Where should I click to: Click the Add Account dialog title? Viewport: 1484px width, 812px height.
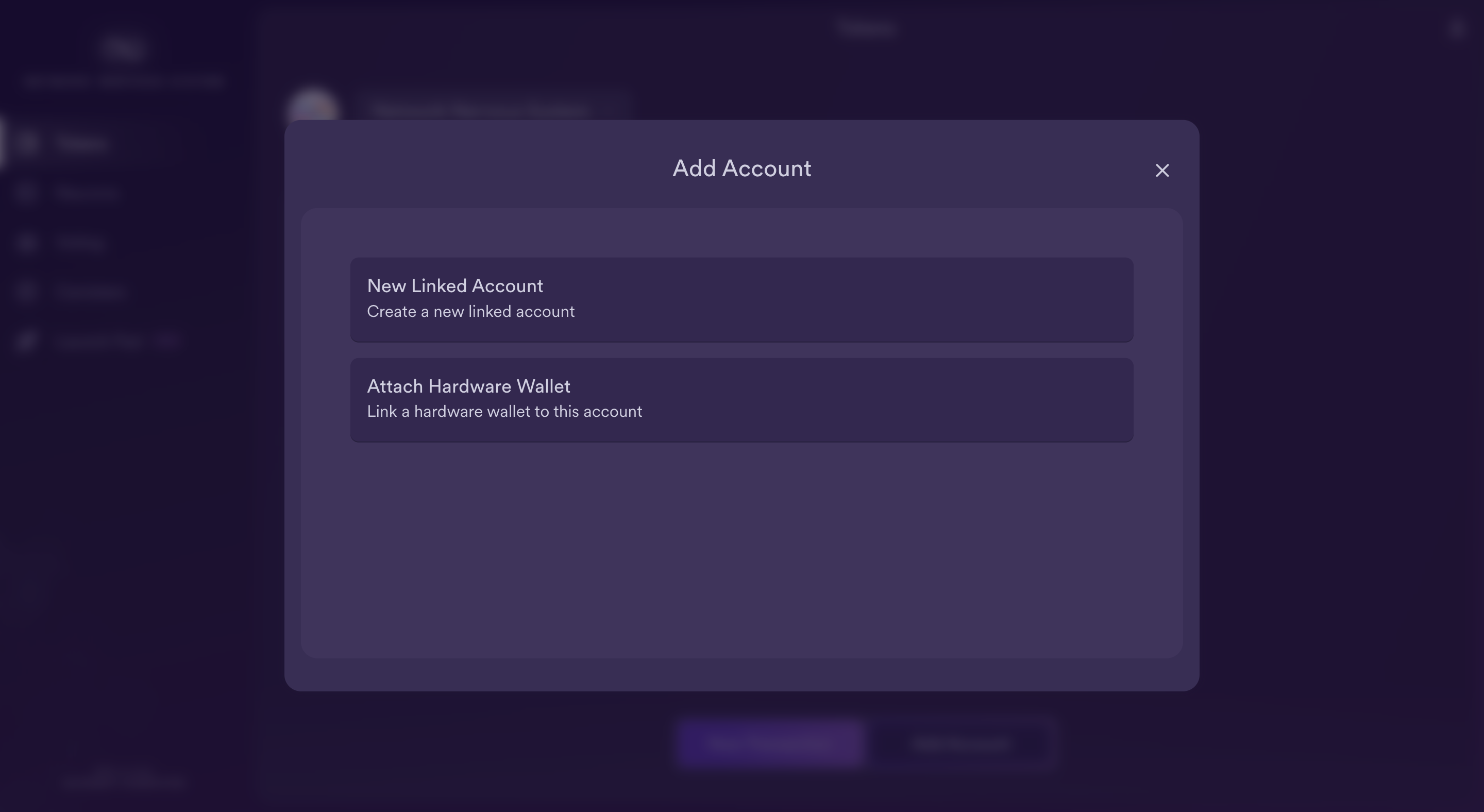[x=741, y=168]
